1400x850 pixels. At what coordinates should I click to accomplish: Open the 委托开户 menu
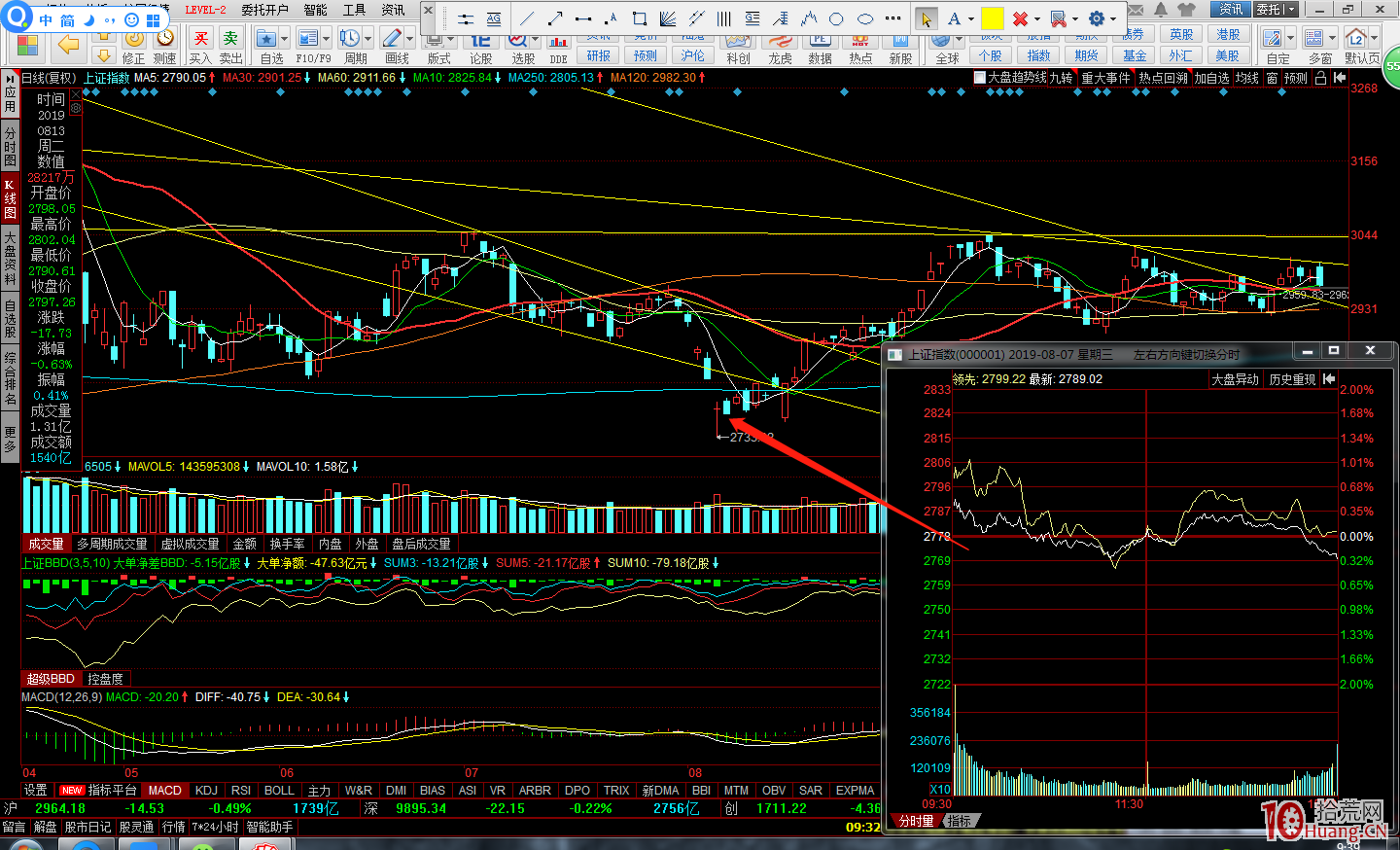264,10
